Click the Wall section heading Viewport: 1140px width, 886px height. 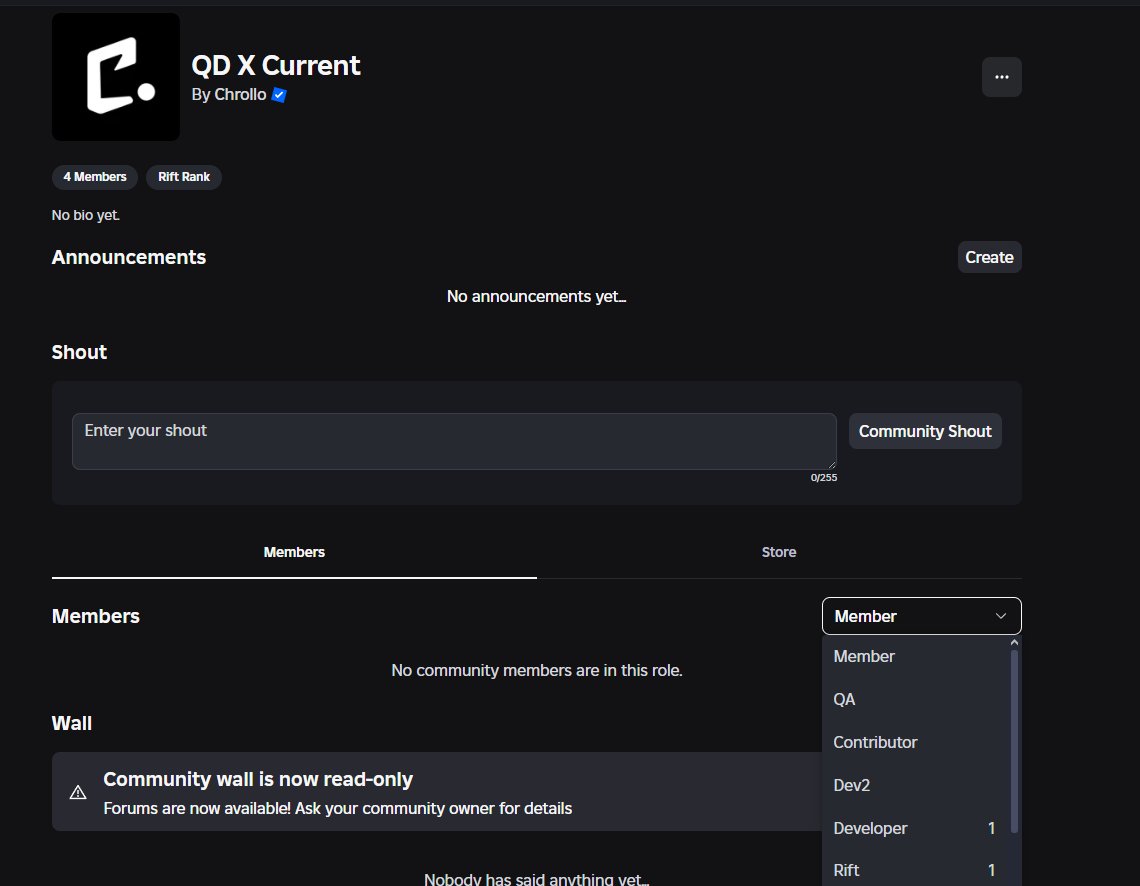coord(72,723)
